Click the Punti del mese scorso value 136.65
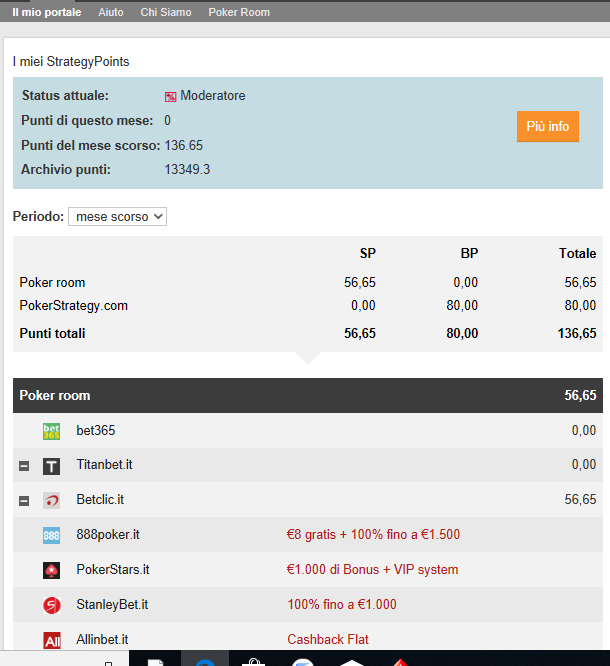Viewport: 610px width, 666px height. click(184, 145)
